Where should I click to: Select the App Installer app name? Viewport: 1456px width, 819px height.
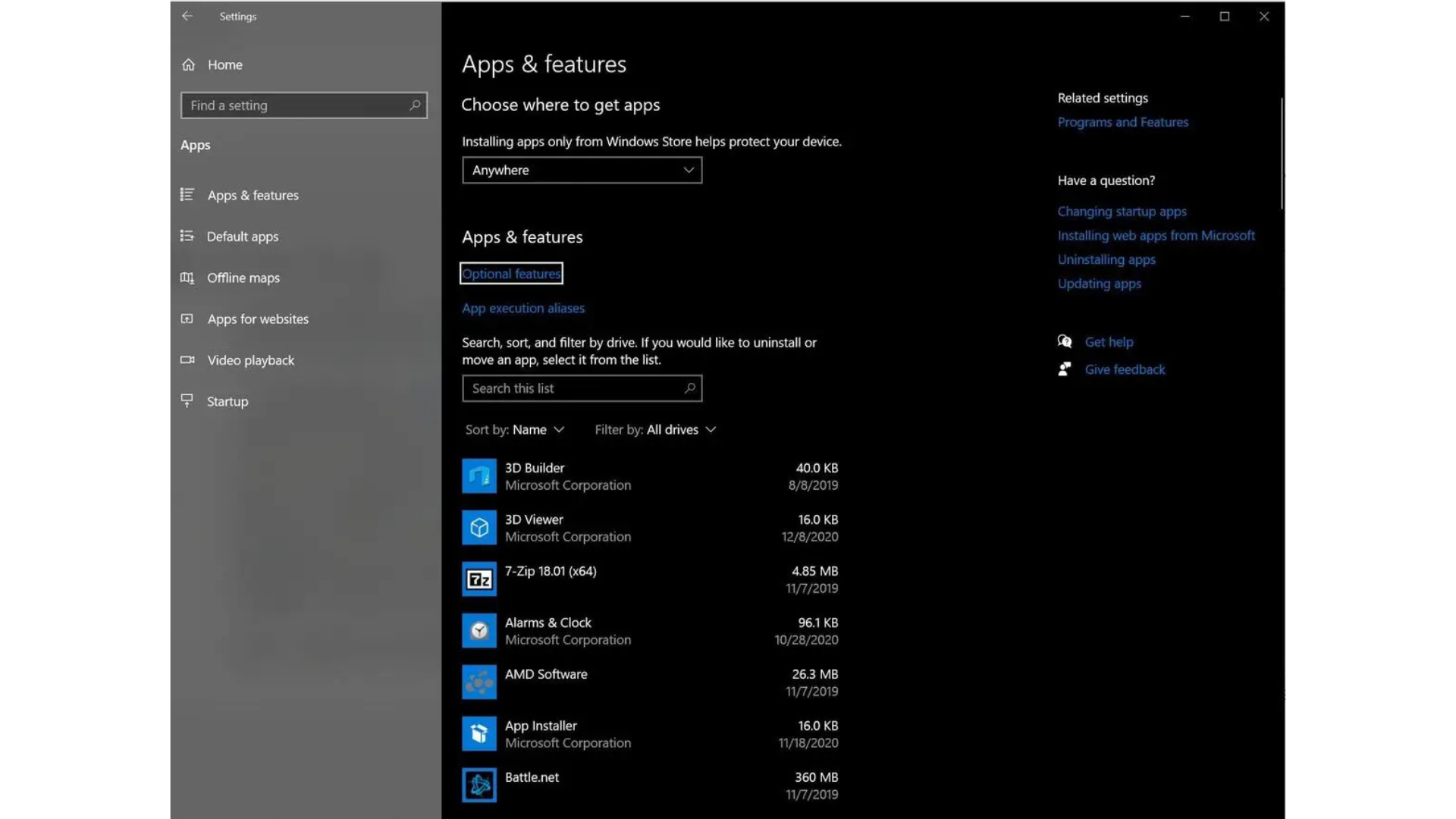pos(541,726)
